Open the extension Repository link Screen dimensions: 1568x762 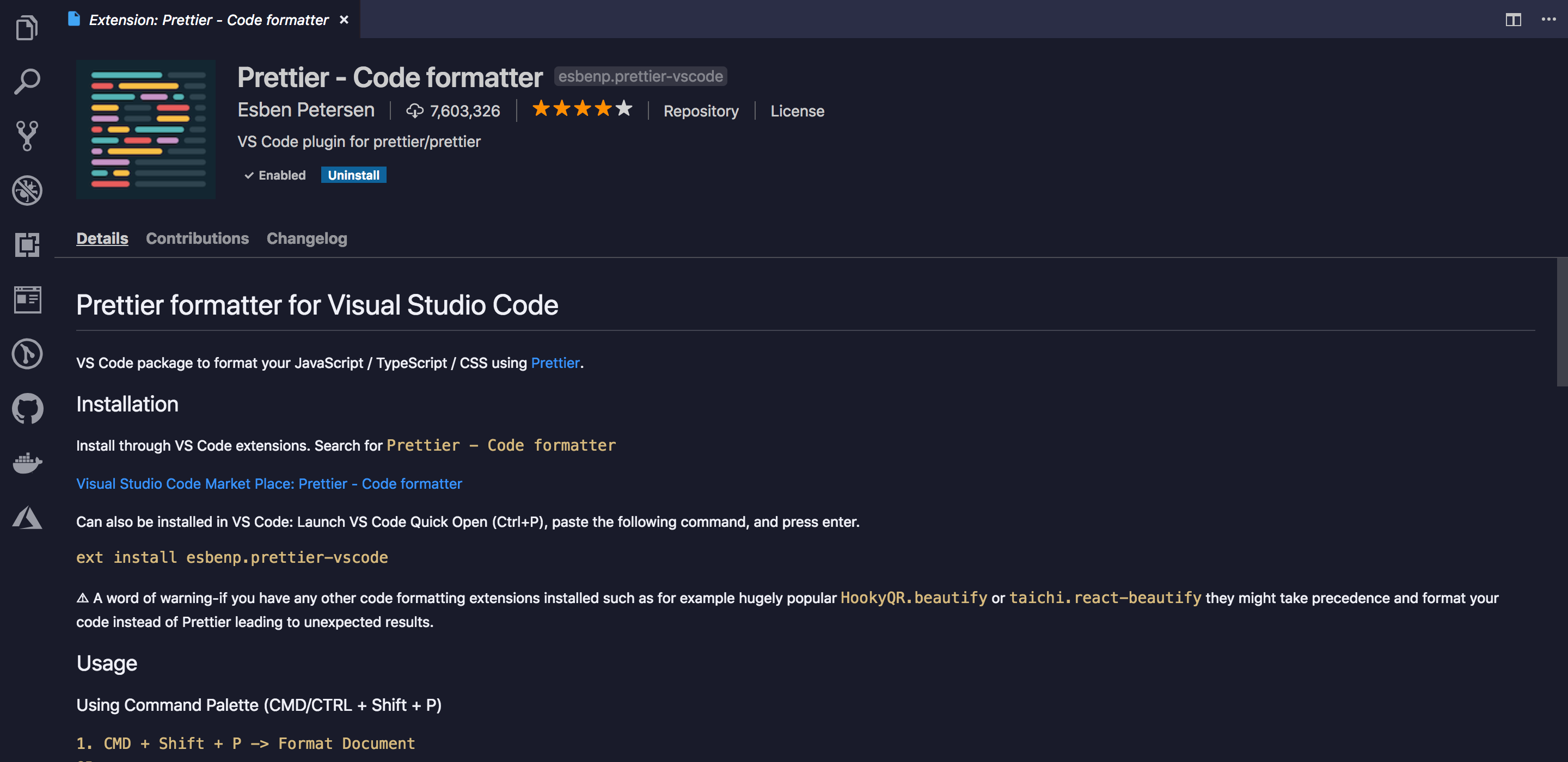(701, 111)
